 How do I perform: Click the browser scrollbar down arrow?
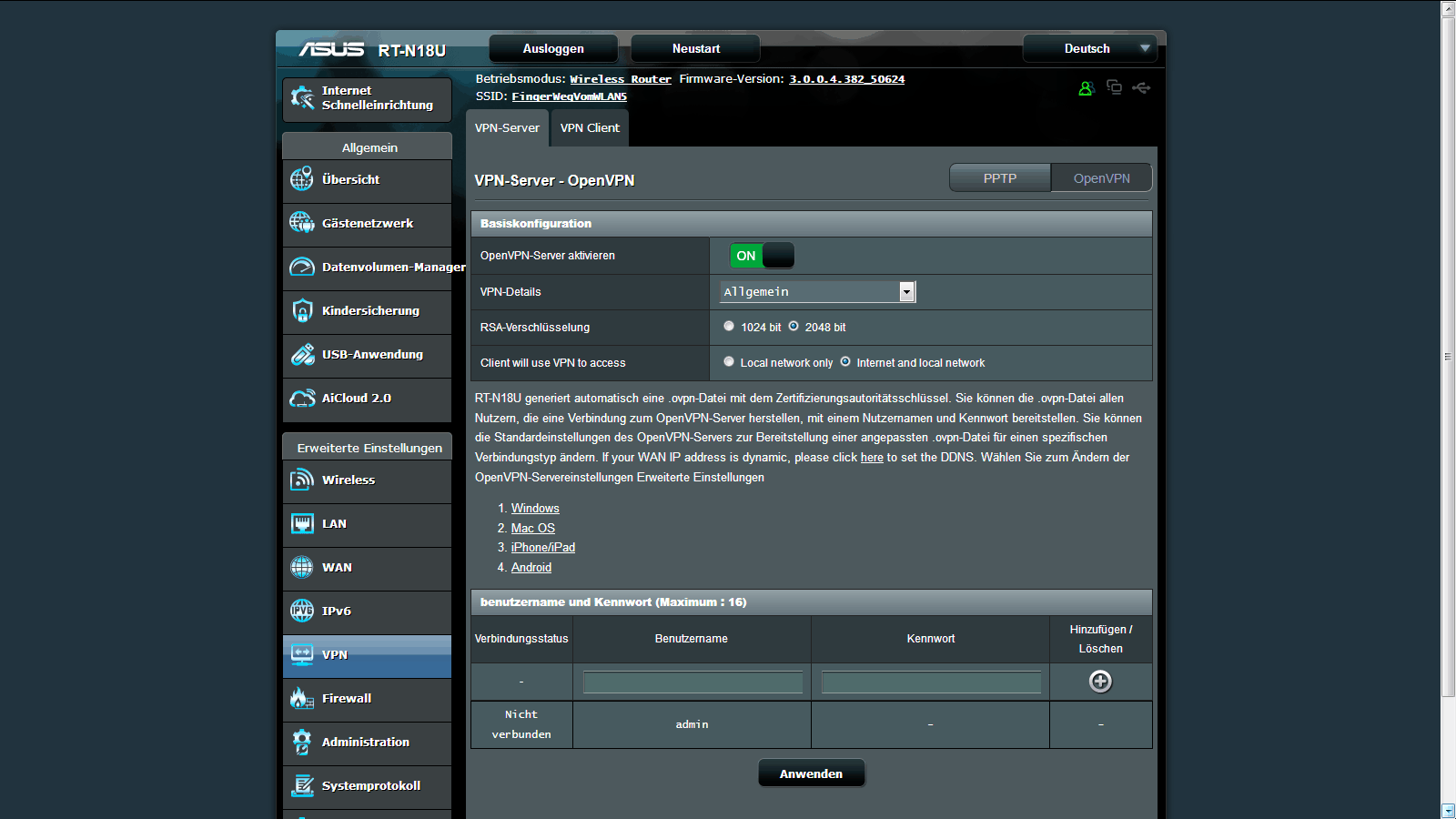[1448, 811]
